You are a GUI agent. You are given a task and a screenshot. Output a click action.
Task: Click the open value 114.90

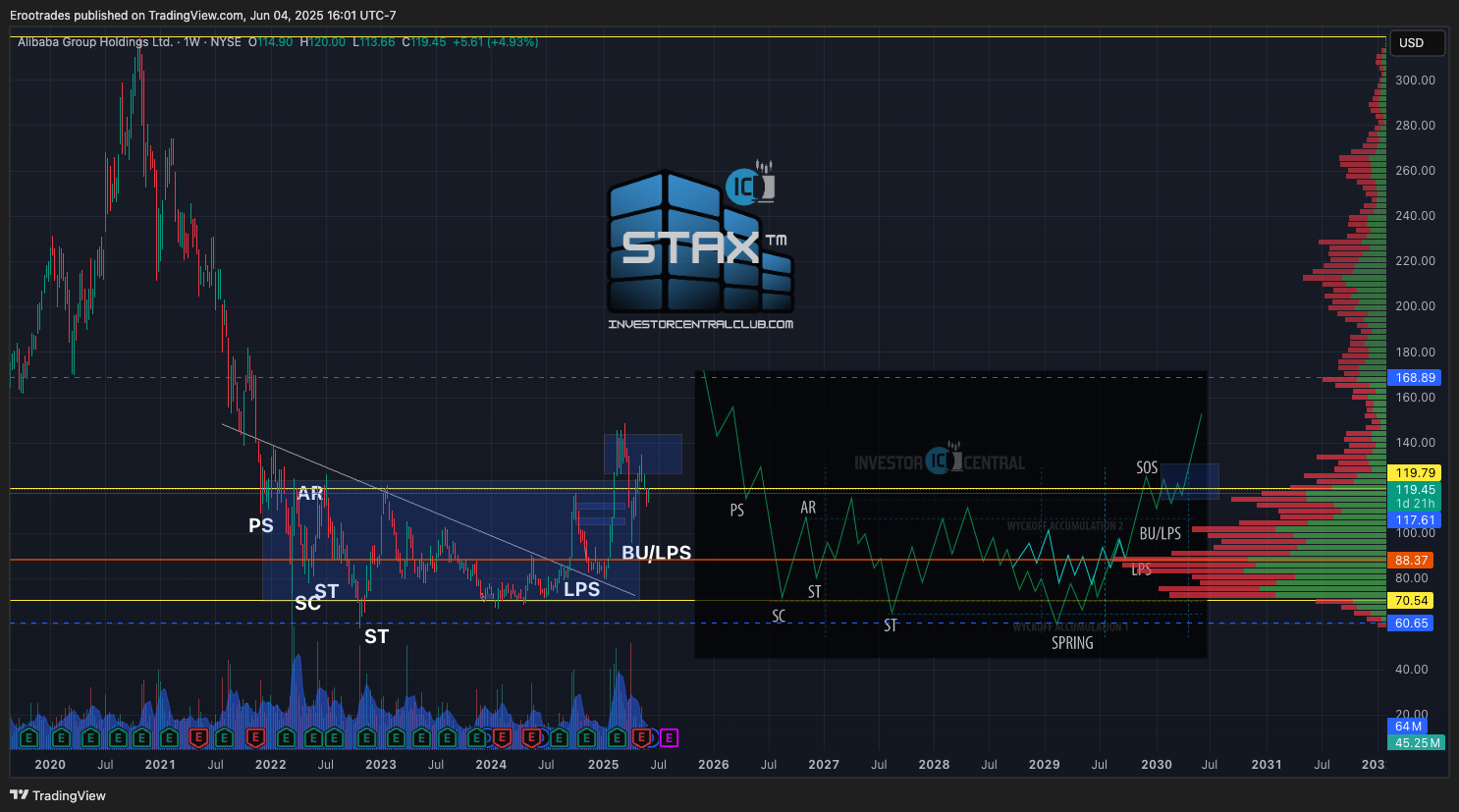[275, 42]
